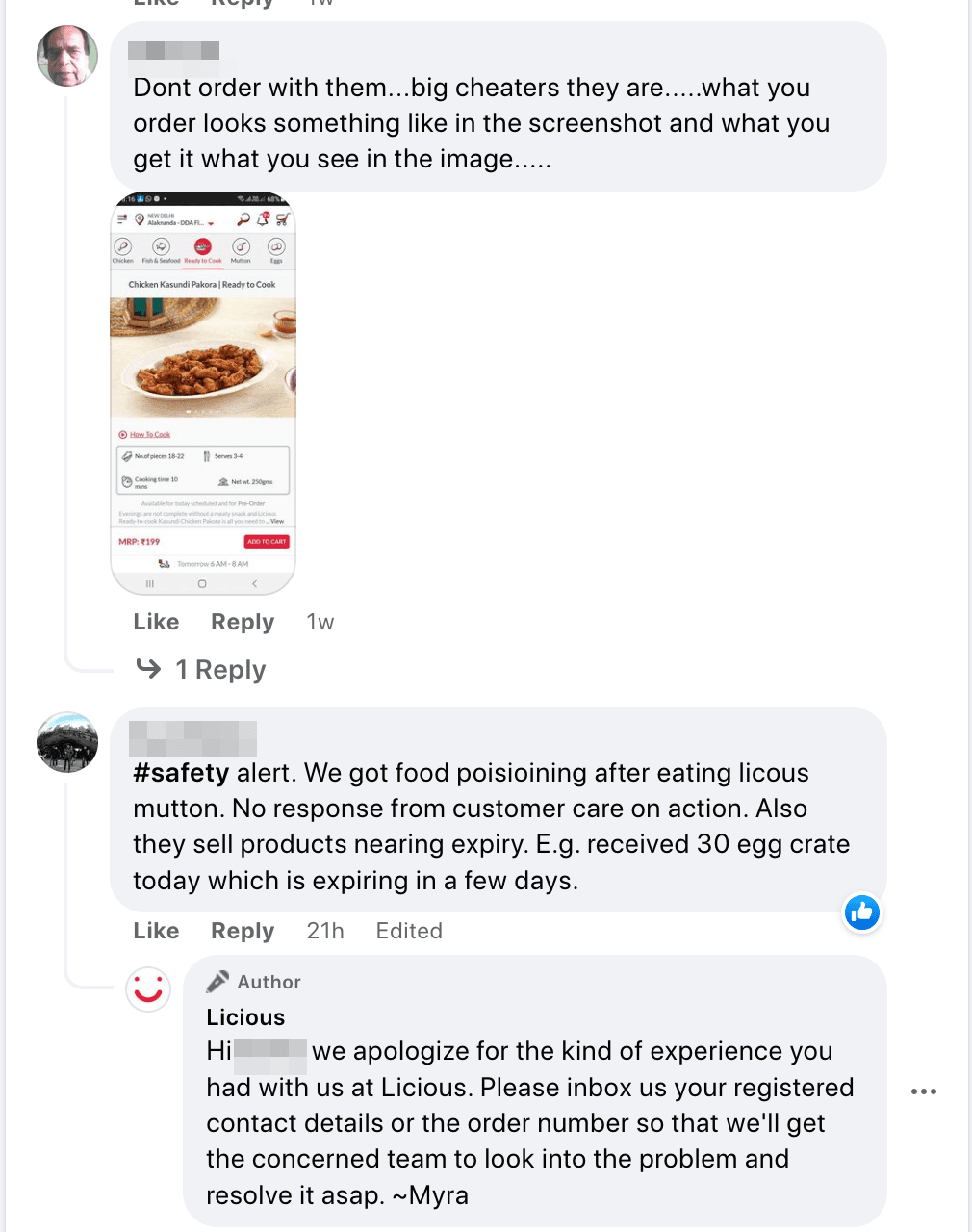Click the Author pen badge icon

tap(218, 982)
